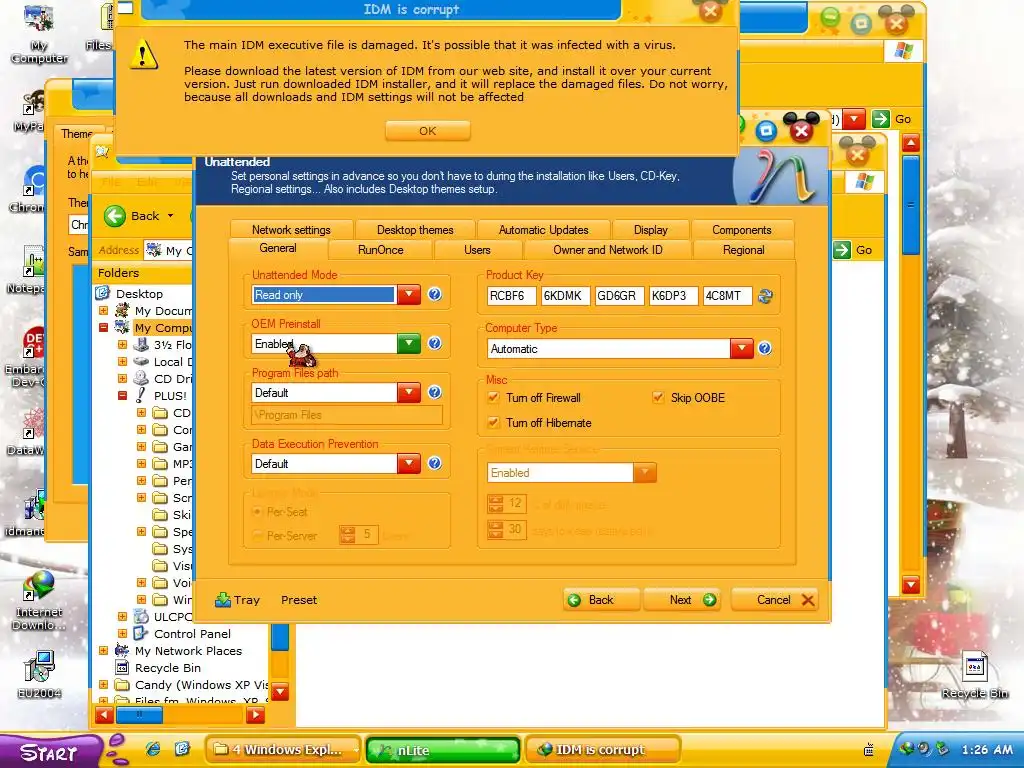This screenshot has height=768, width=1024.
Task: Click OK in IDM corrupt dialog
Action: click(428, 131)
